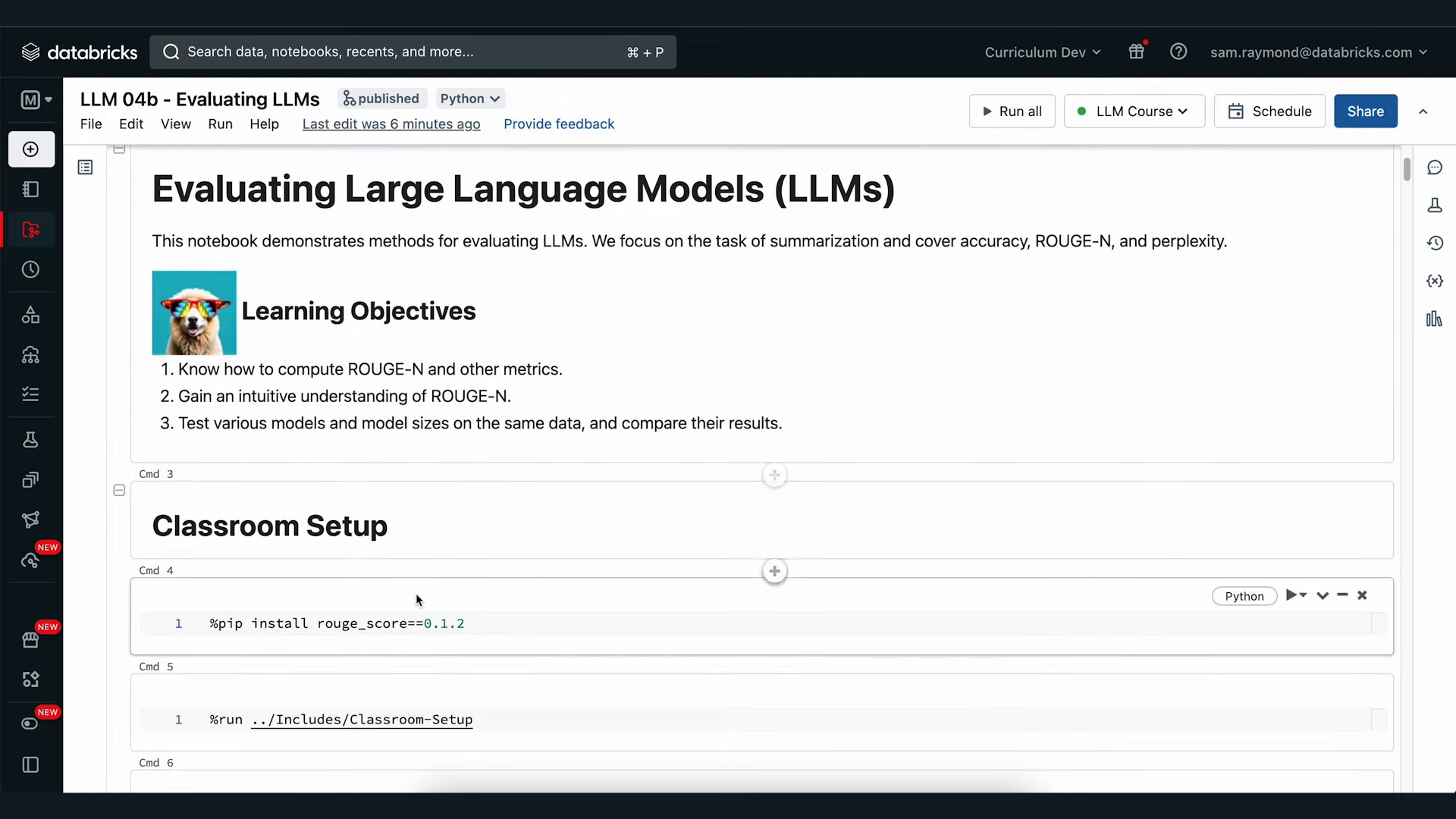
Task: Open the revision history icon on right
Action: 1434,243
